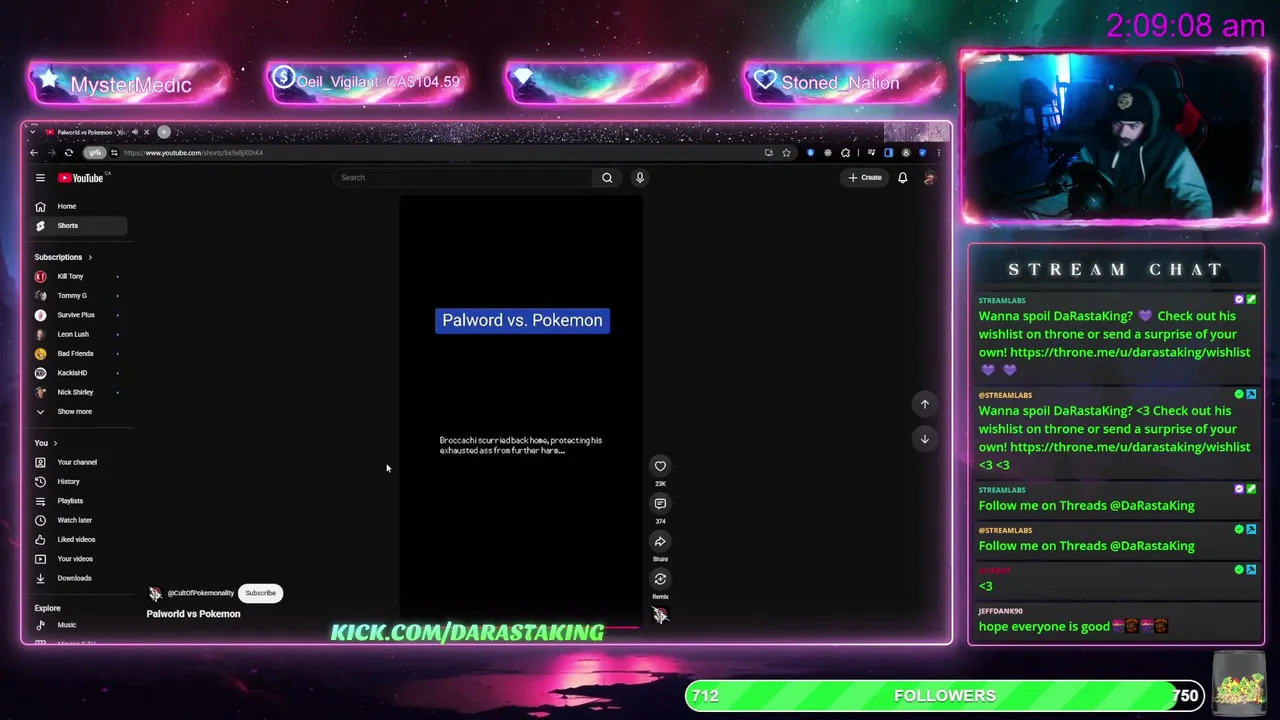Open the notifications bell
This screenshot has height=720, width=1280.
[x=902, y=178]
